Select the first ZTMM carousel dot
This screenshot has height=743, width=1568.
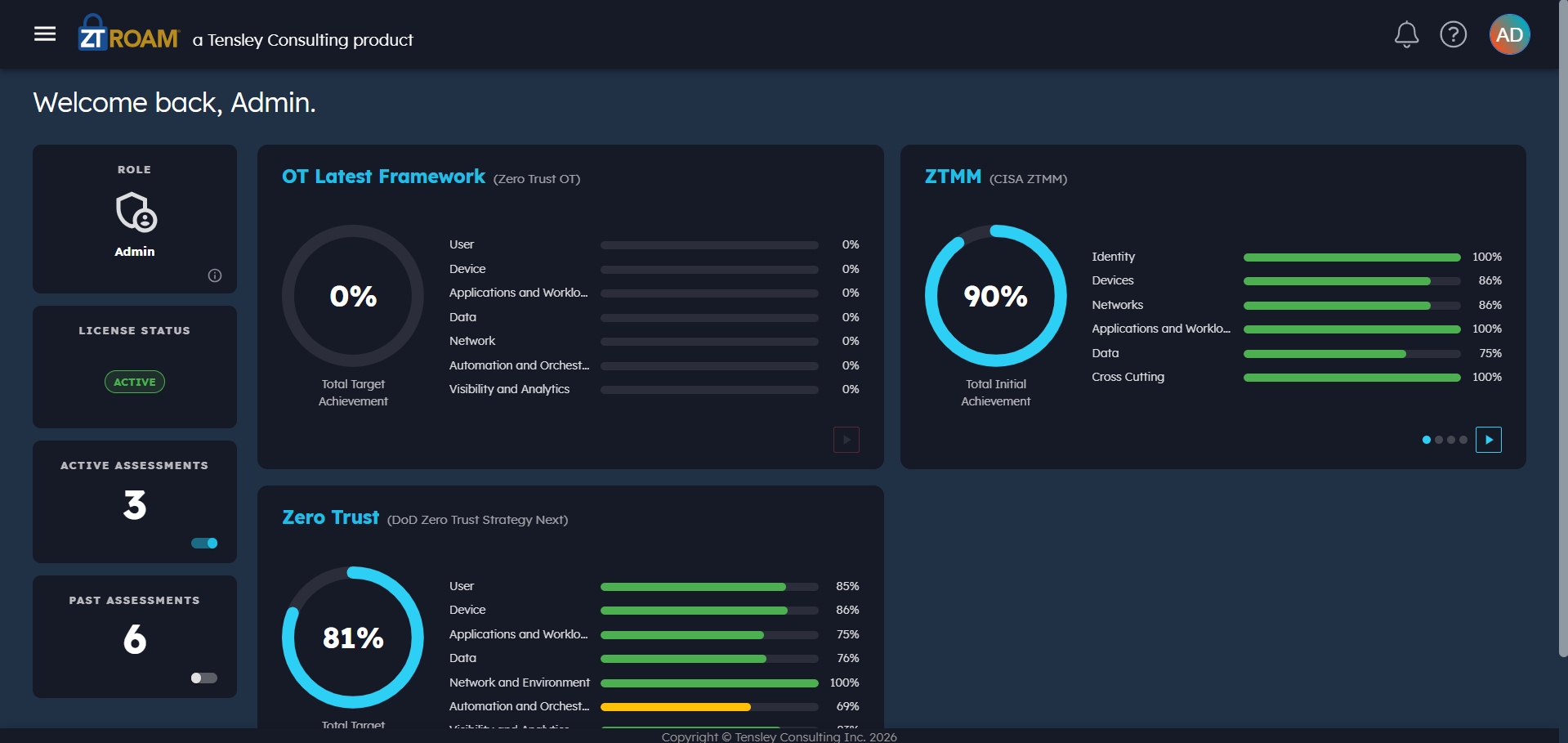pos(1427,440)
